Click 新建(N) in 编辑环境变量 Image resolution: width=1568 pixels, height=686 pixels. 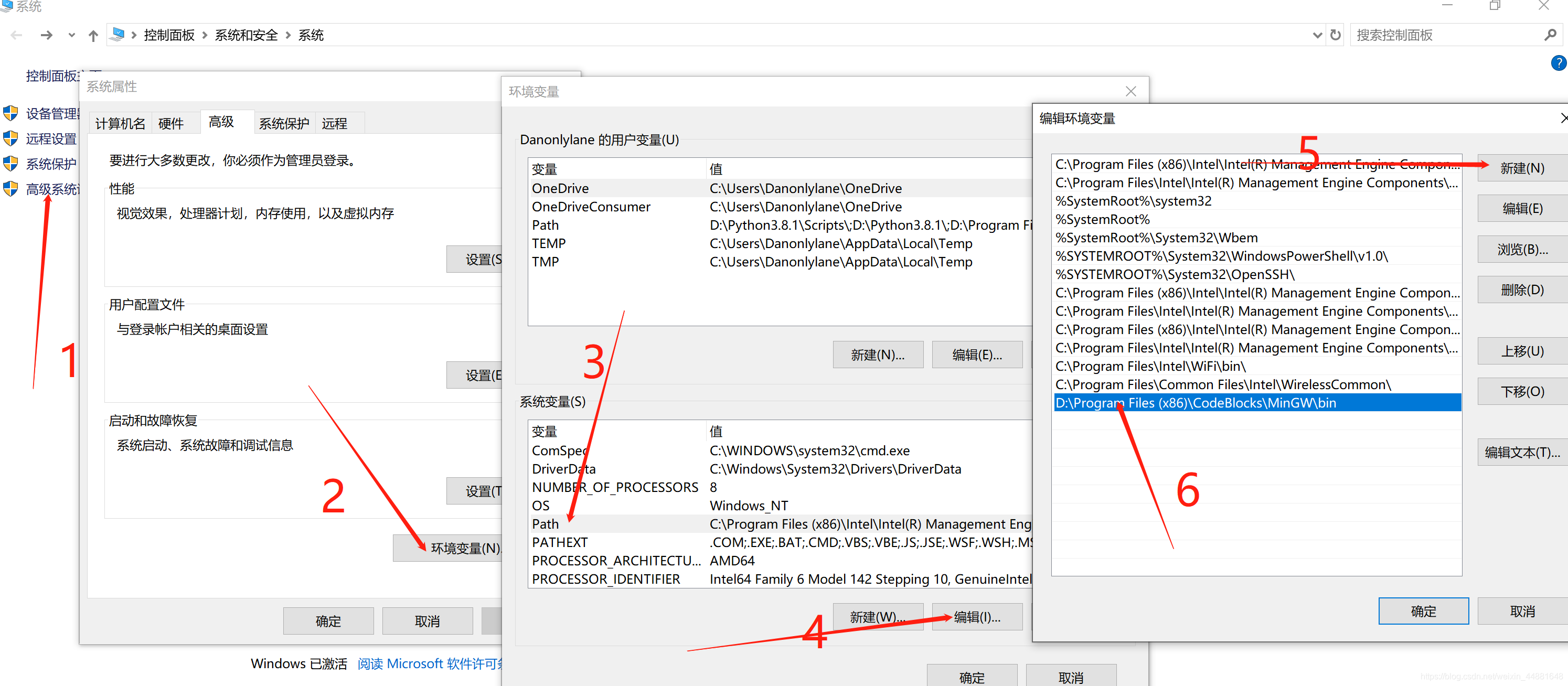point(1522,168)
